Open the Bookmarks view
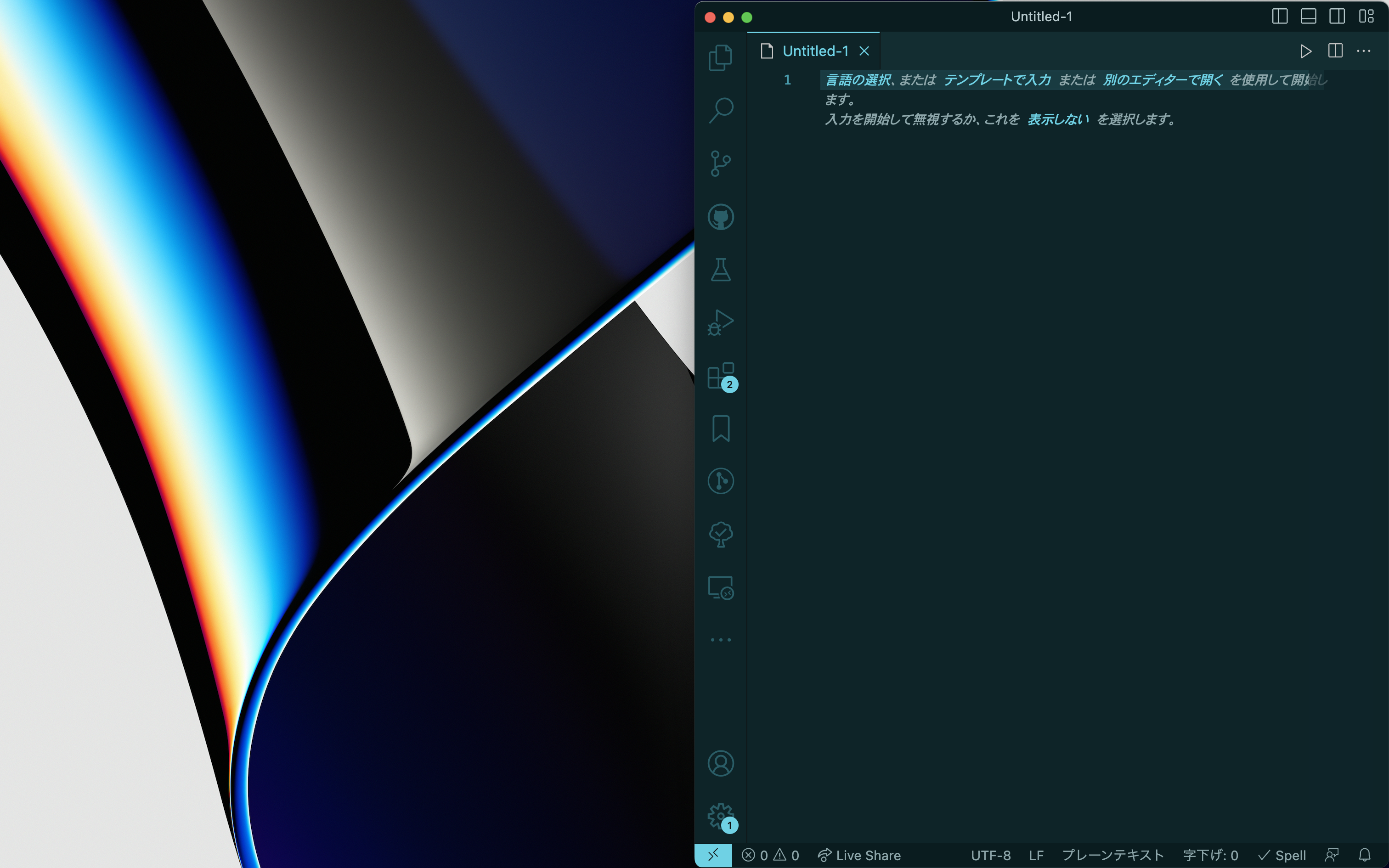Image resolution: width=1389 pixels, height=868 pixels. (720, 428)
